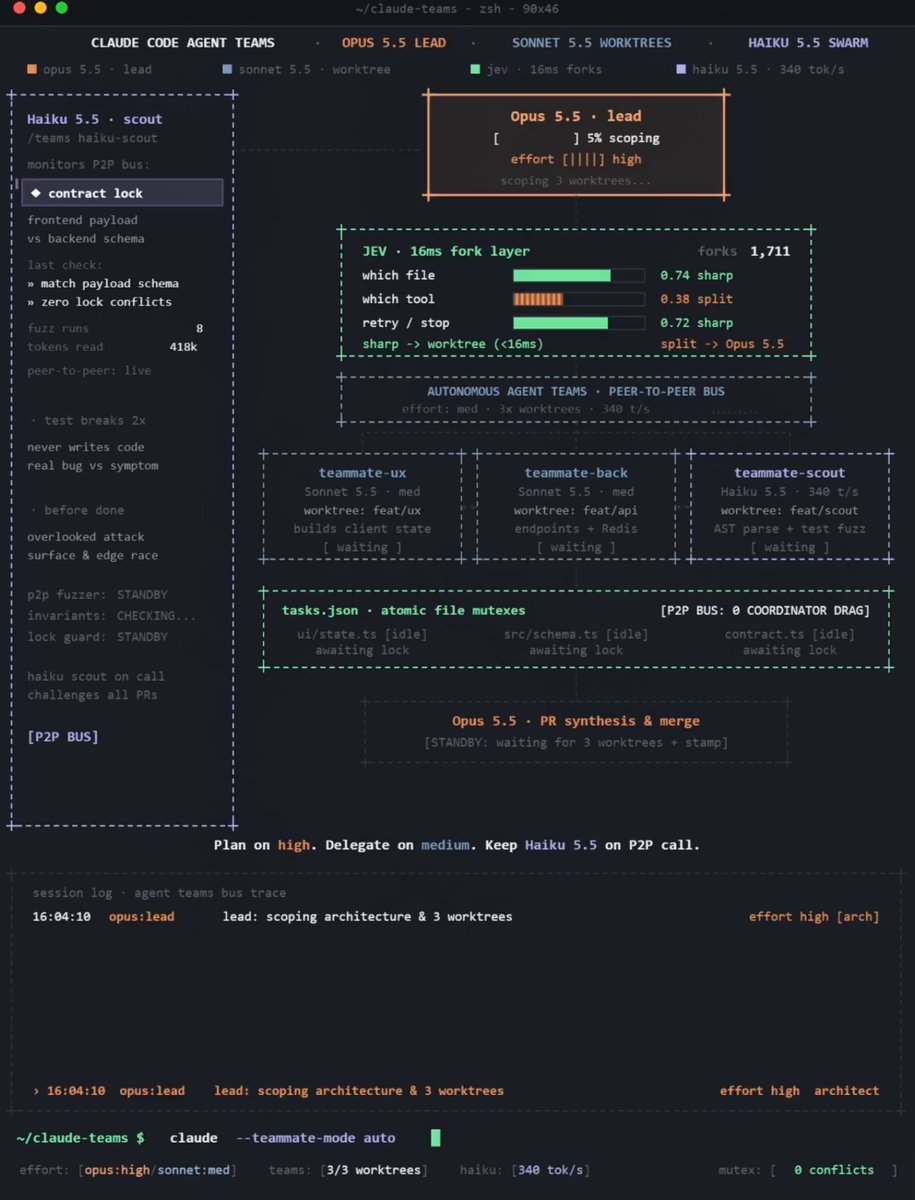The width and height of the screenshot is (915, 1200).
Task: Click the "src/schema.ts [idle]" mutex entry
Action: 576,634
